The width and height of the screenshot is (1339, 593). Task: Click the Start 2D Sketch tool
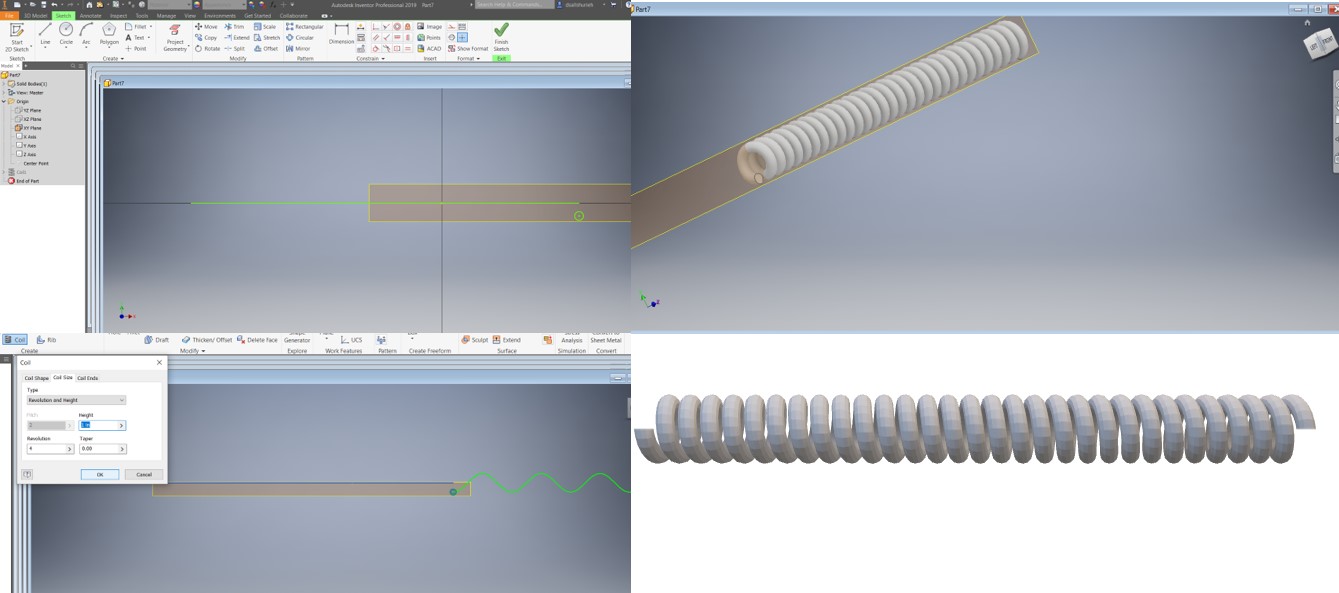[17, 37]
